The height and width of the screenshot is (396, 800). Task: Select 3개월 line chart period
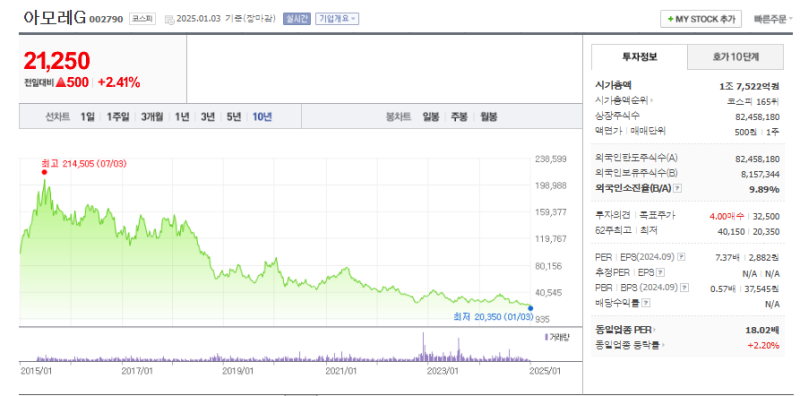tap(152, 116)
